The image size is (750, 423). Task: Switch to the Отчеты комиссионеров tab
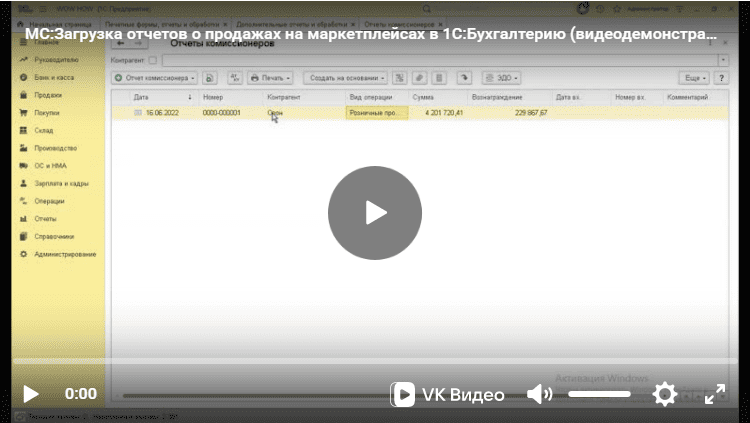coord(399,24)
